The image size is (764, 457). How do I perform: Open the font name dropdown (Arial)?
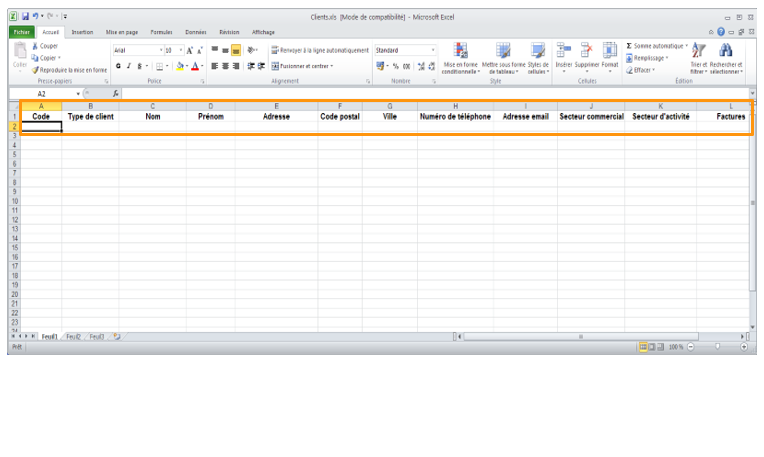135,50
